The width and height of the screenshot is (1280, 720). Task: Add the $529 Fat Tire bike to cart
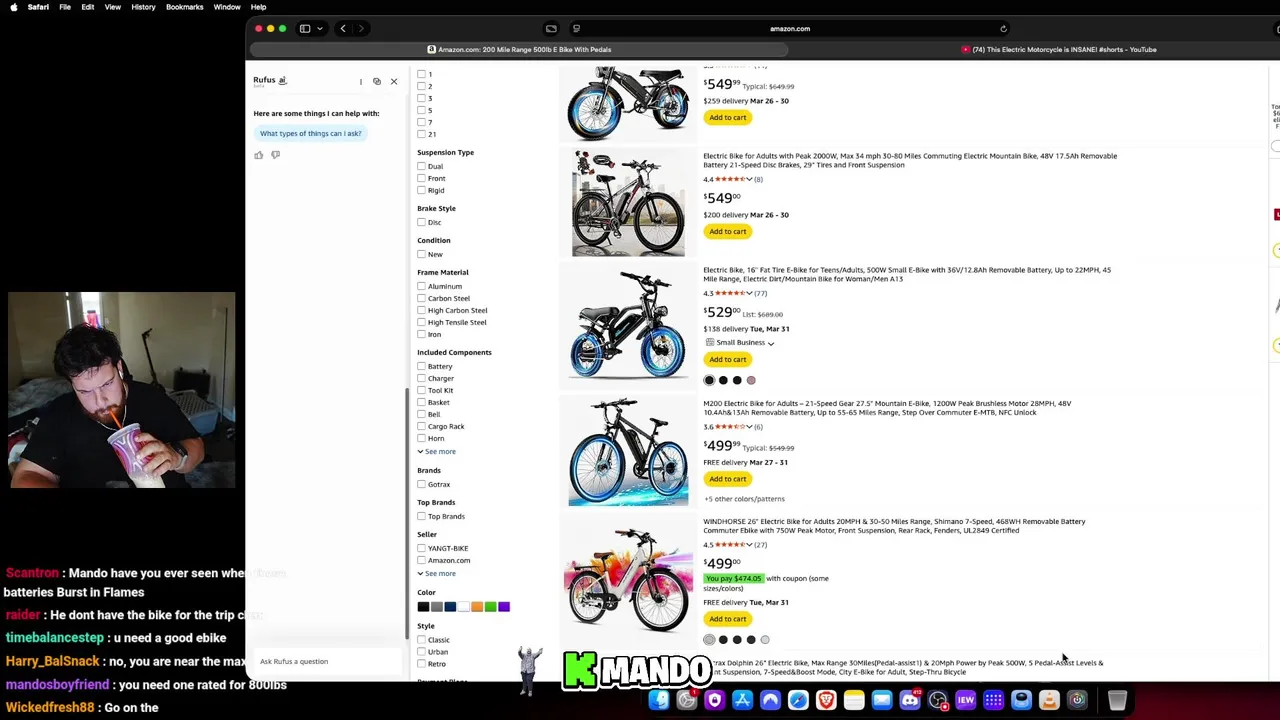[x=727, y=359]
